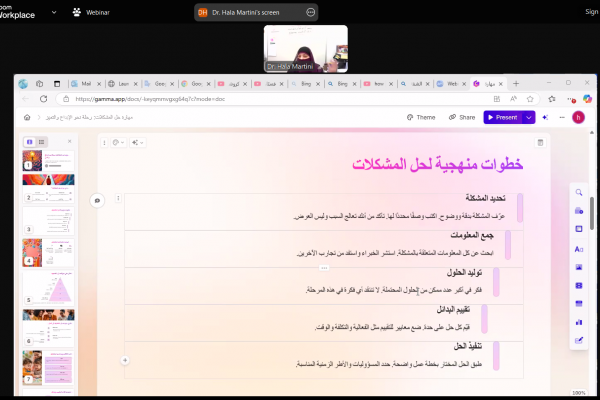Click the AI sparkle icon near Present
Screen dimensions: 600x400
(x=545, y=117)
